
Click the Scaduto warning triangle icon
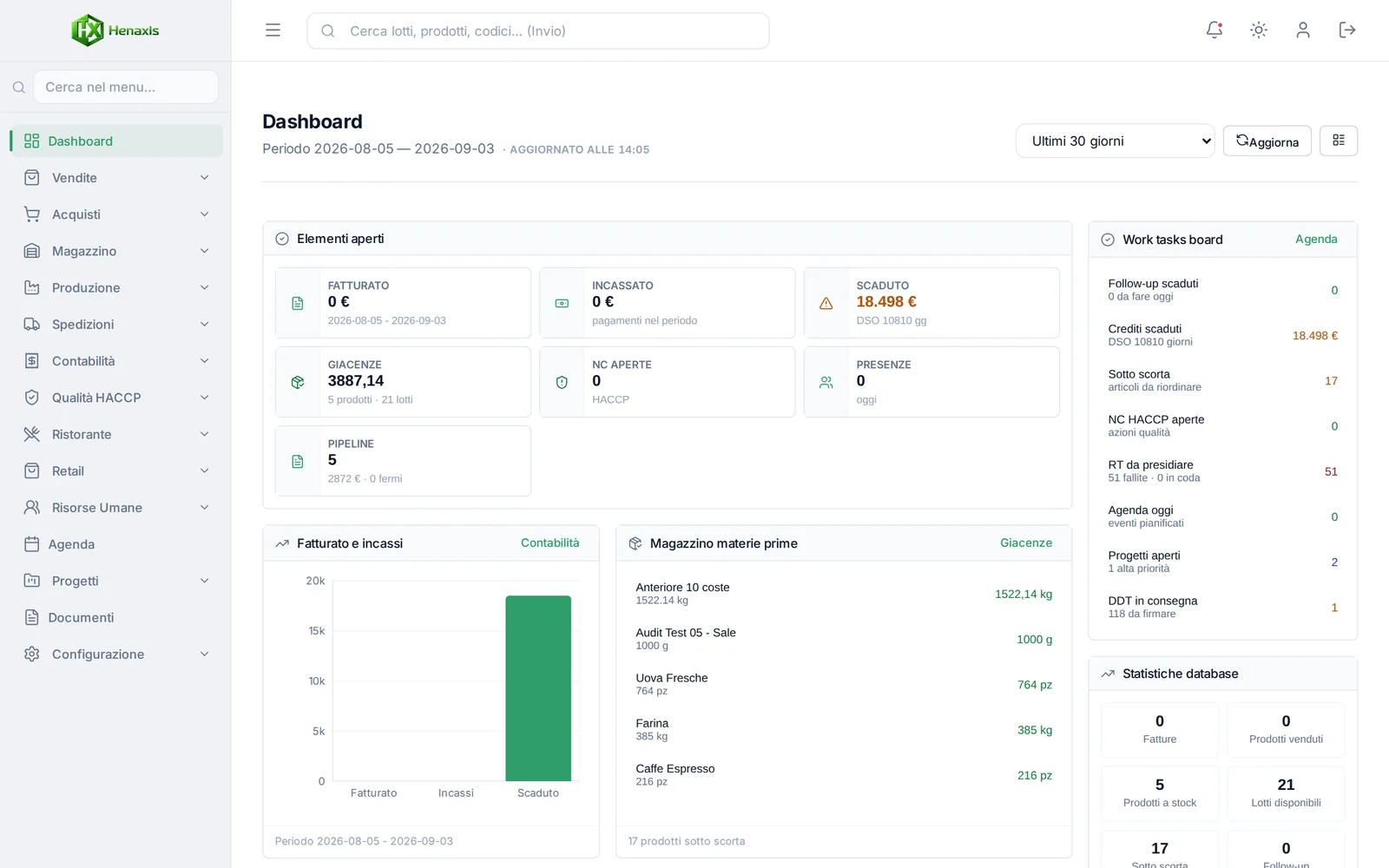coord(826,303)
